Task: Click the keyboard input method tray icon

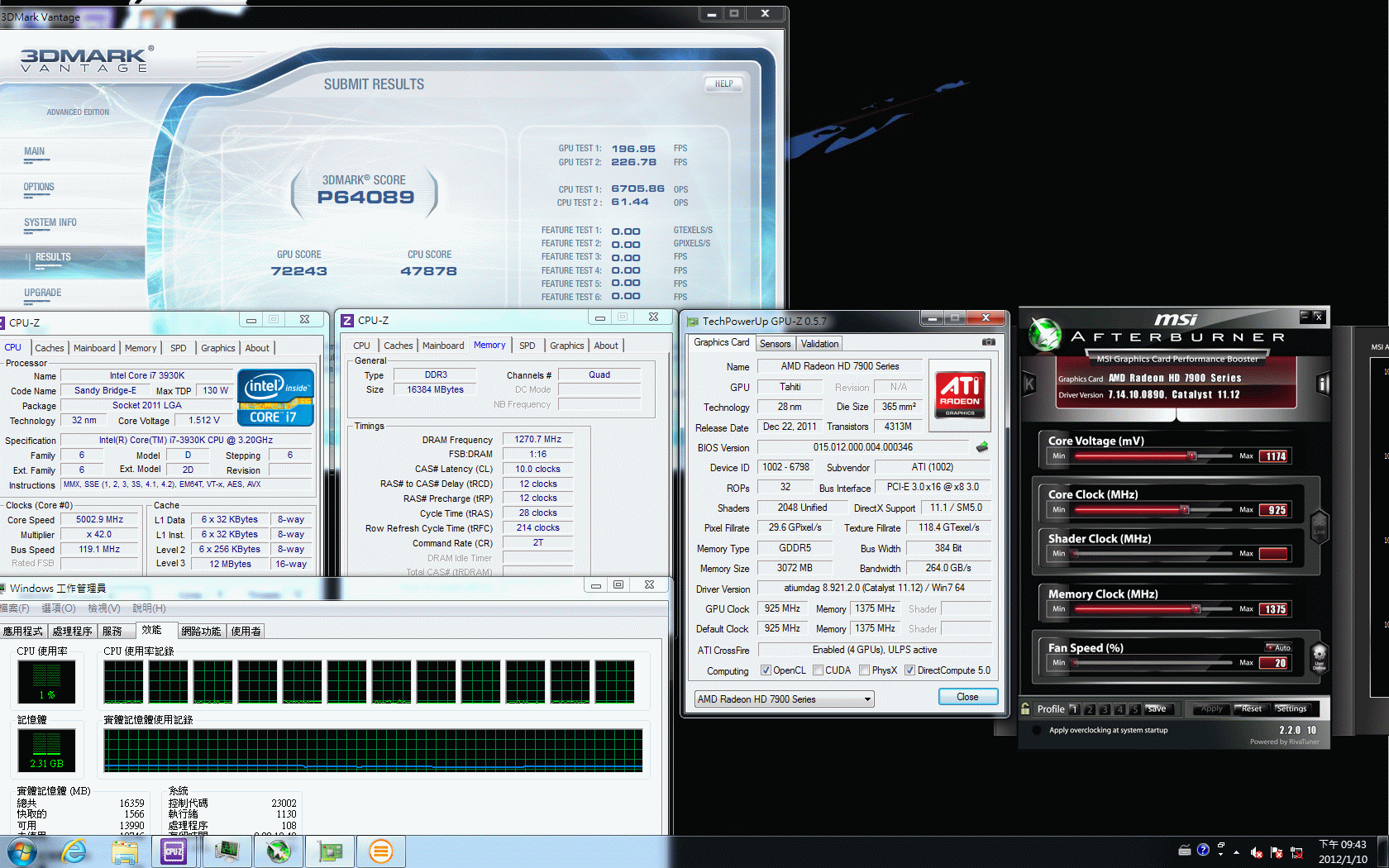Action: pyautogui.click(x=1185, y=850)
